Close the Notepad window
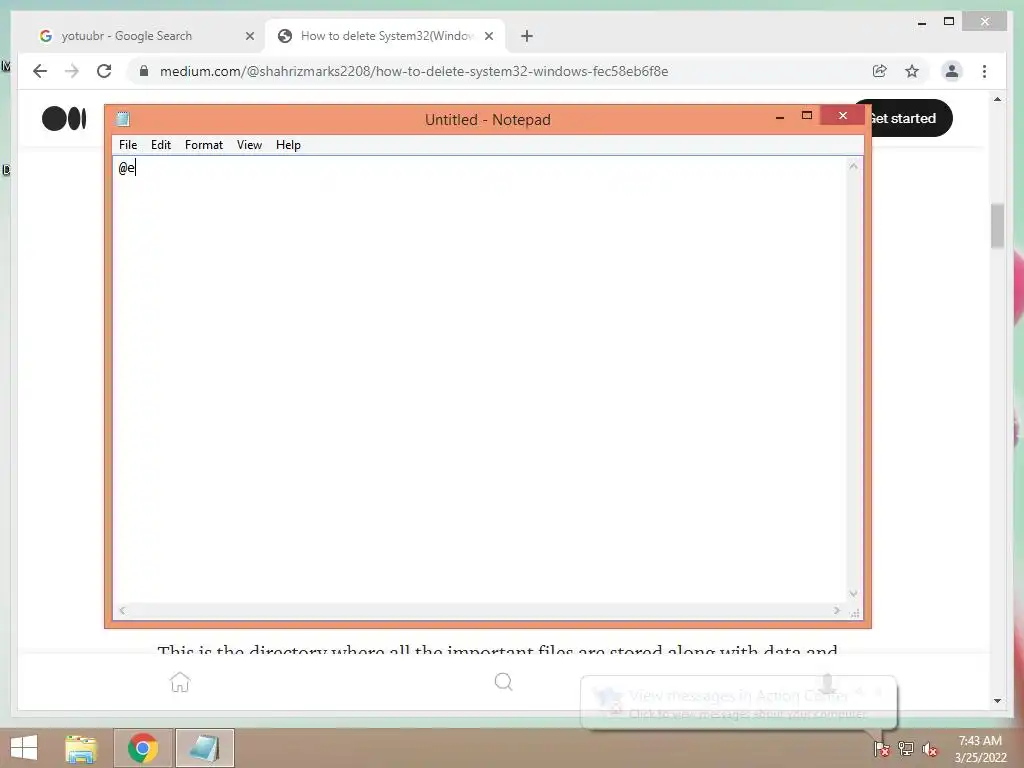The width and height of the screenshot is (1024, 768). (842, 116)
